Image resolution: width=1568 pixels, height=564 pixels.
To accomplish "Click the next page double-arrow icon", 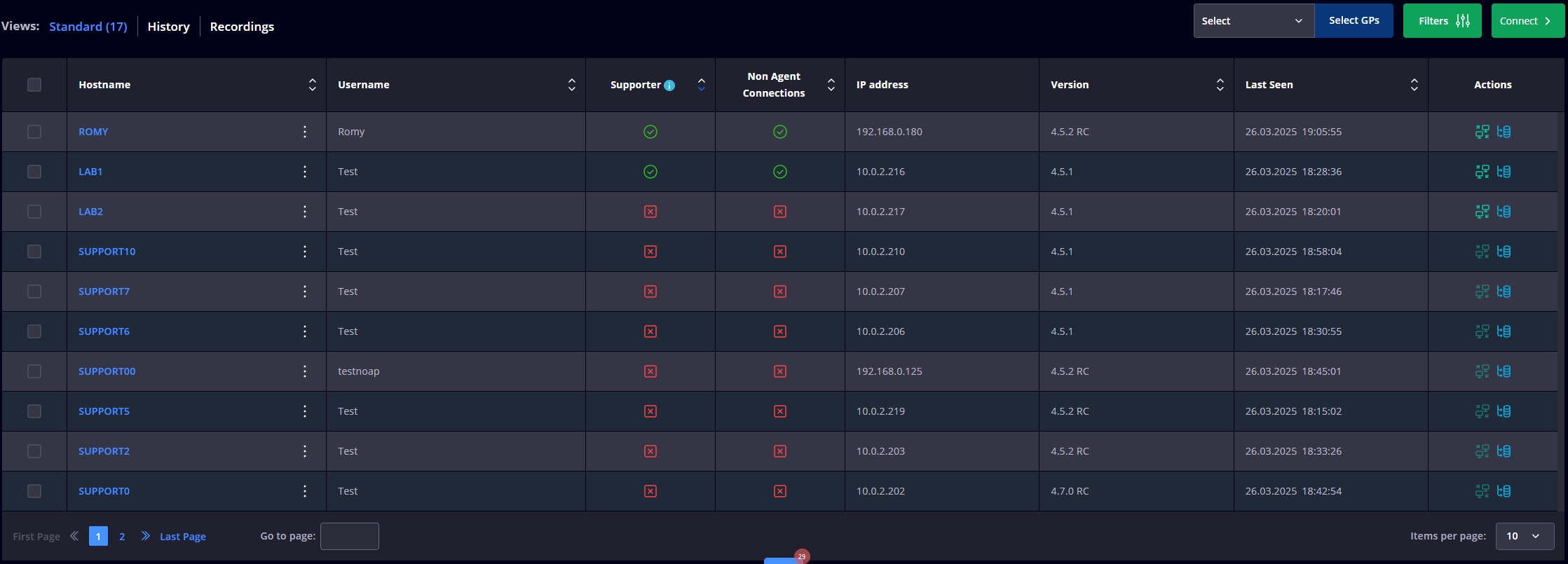I will pyautogui.click(x=145, y=536).
